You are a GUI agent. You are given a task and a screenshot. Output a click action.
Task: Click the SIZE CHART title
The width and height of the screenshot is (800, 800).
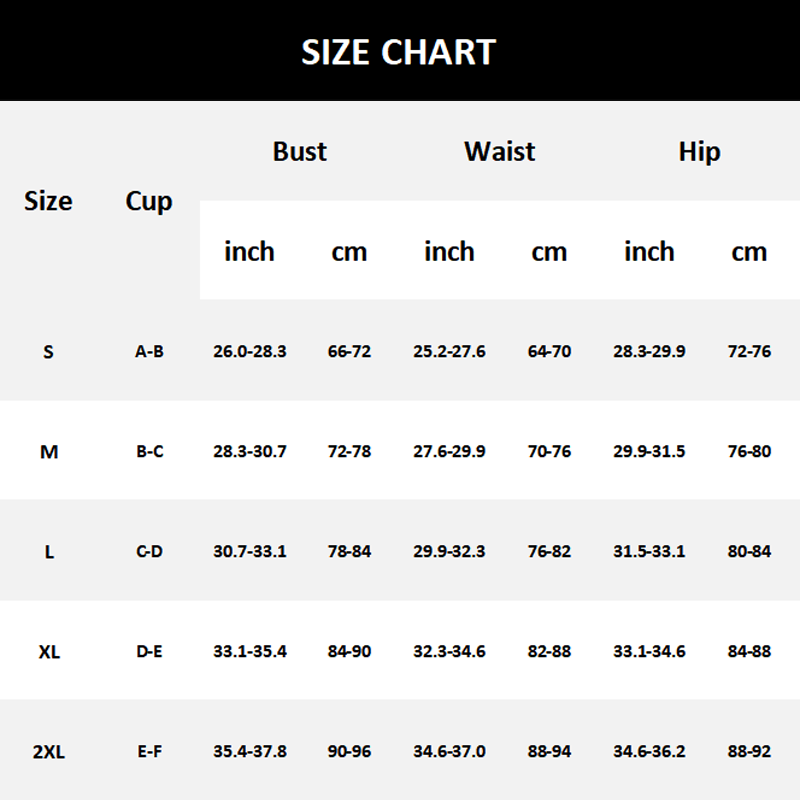(399, 52)
